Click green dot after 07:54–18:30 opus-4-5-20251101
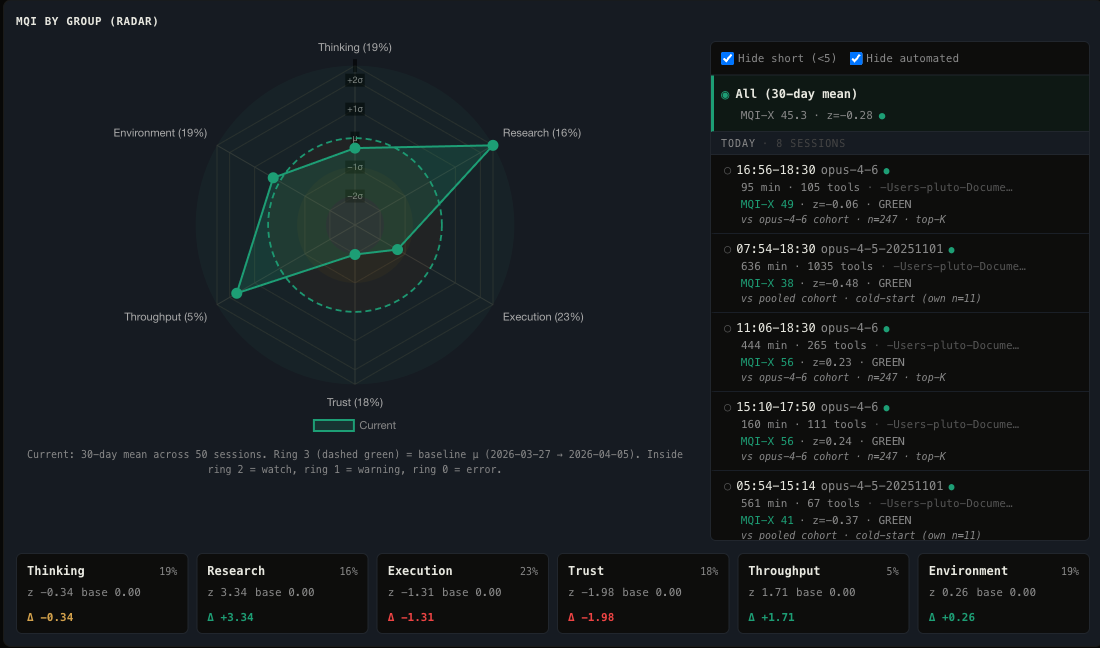Image resolution: width=1100 pixels, height=648 pixels. pyautogui.click(x=951, y=250)
